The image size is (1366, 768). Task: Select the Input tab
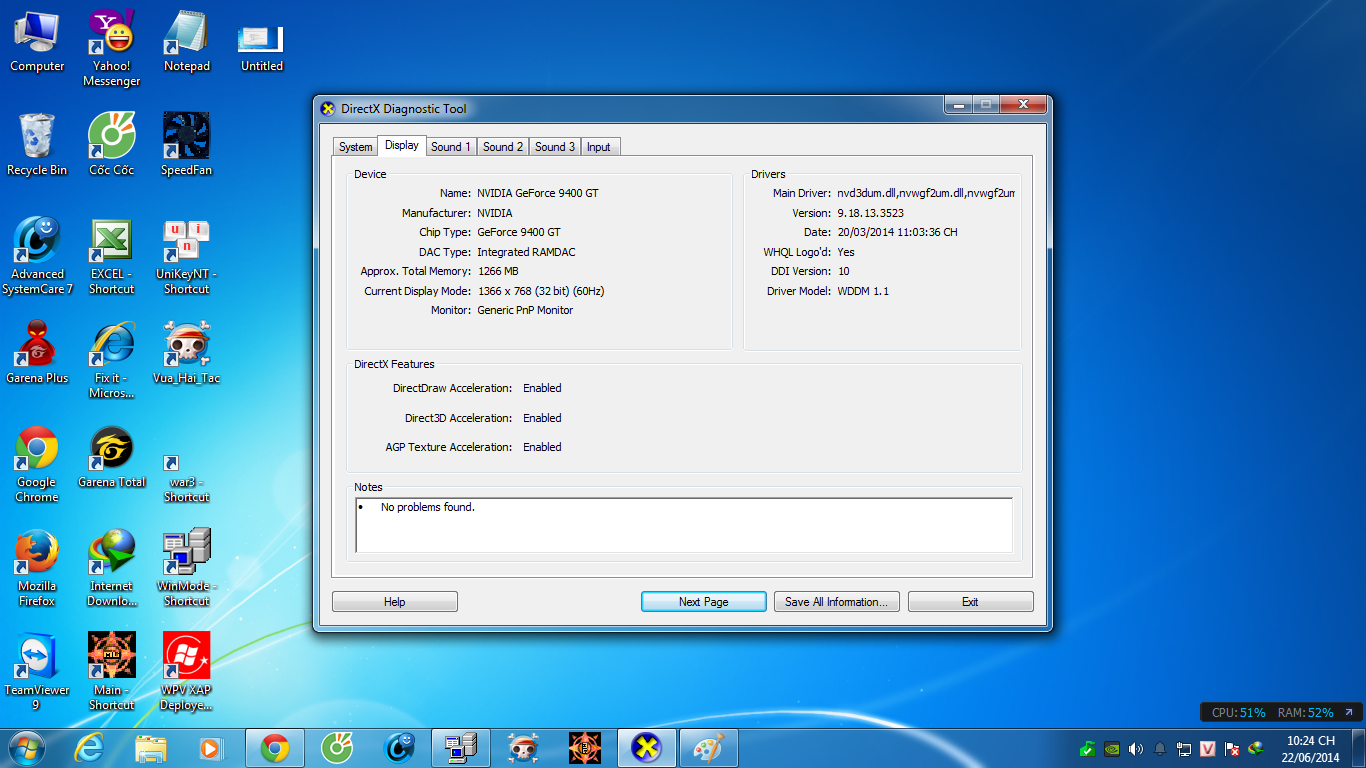coord(599,147)
